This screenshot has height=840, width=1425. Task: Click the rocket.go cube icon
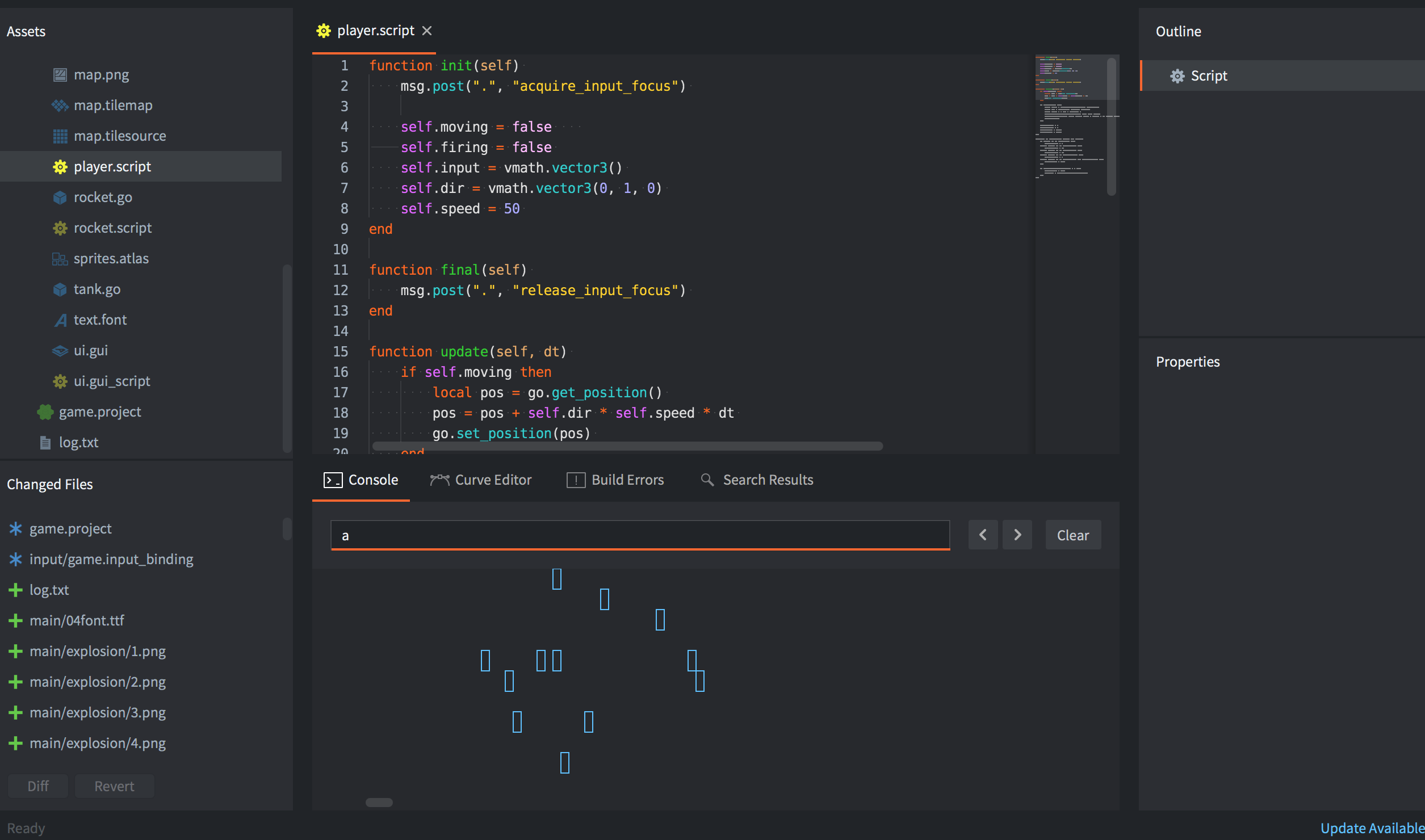pos(60,198)
